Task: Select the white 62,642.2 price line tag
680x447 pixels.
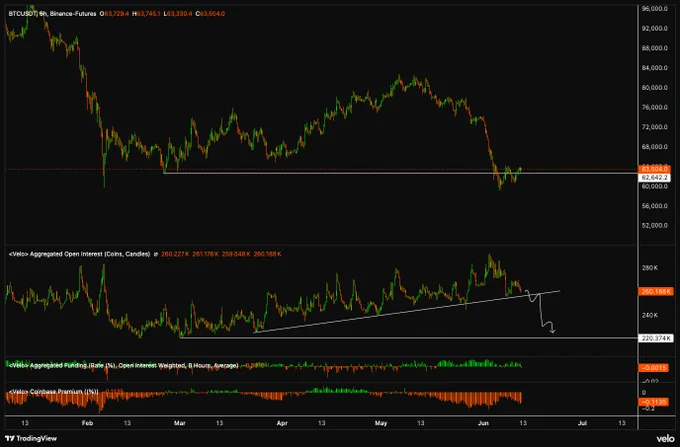Action: (x=654, y=178)
